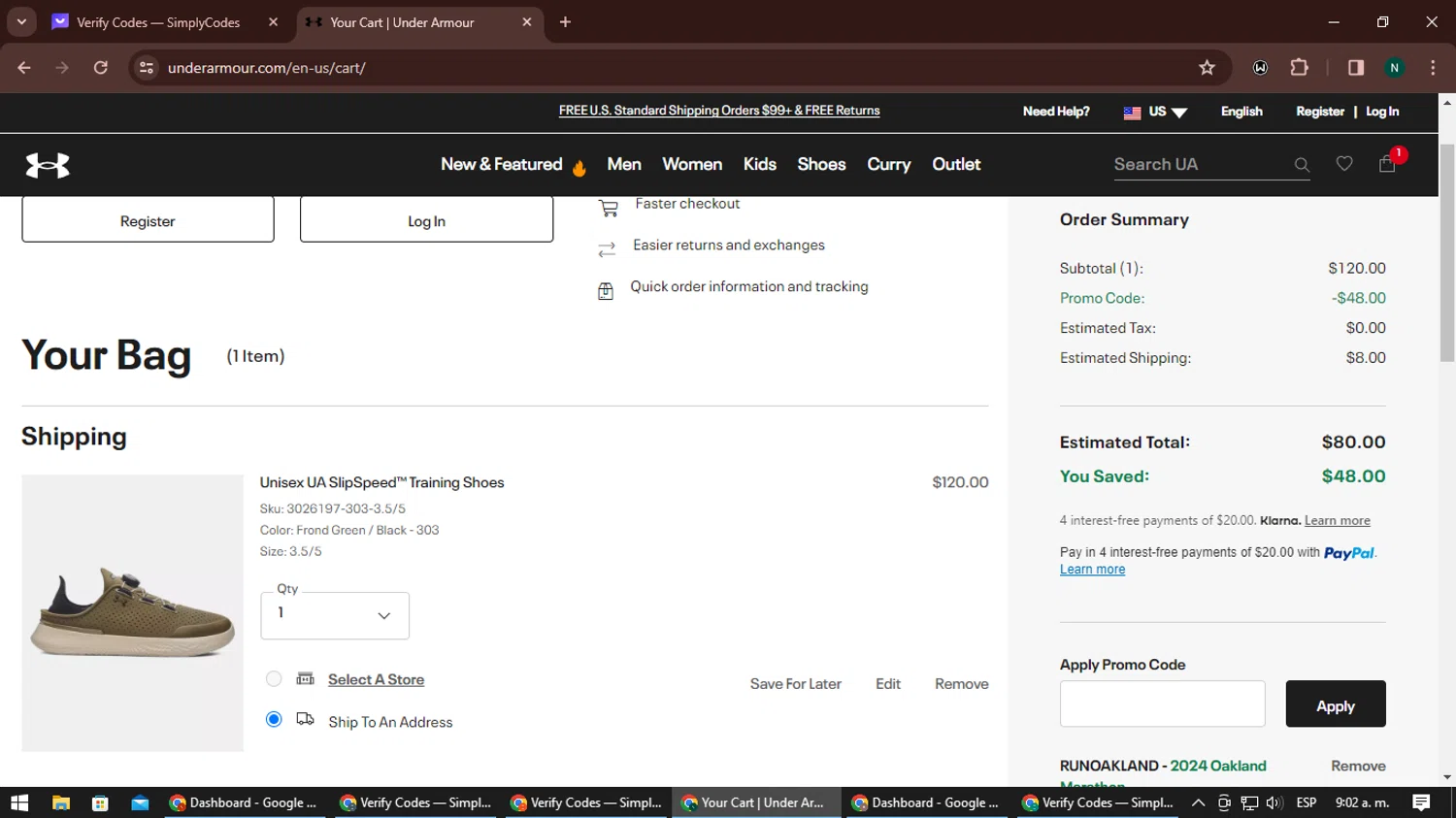
Task: Open the Kids menu
Action: pyautogui.click(x=760, y=165)
